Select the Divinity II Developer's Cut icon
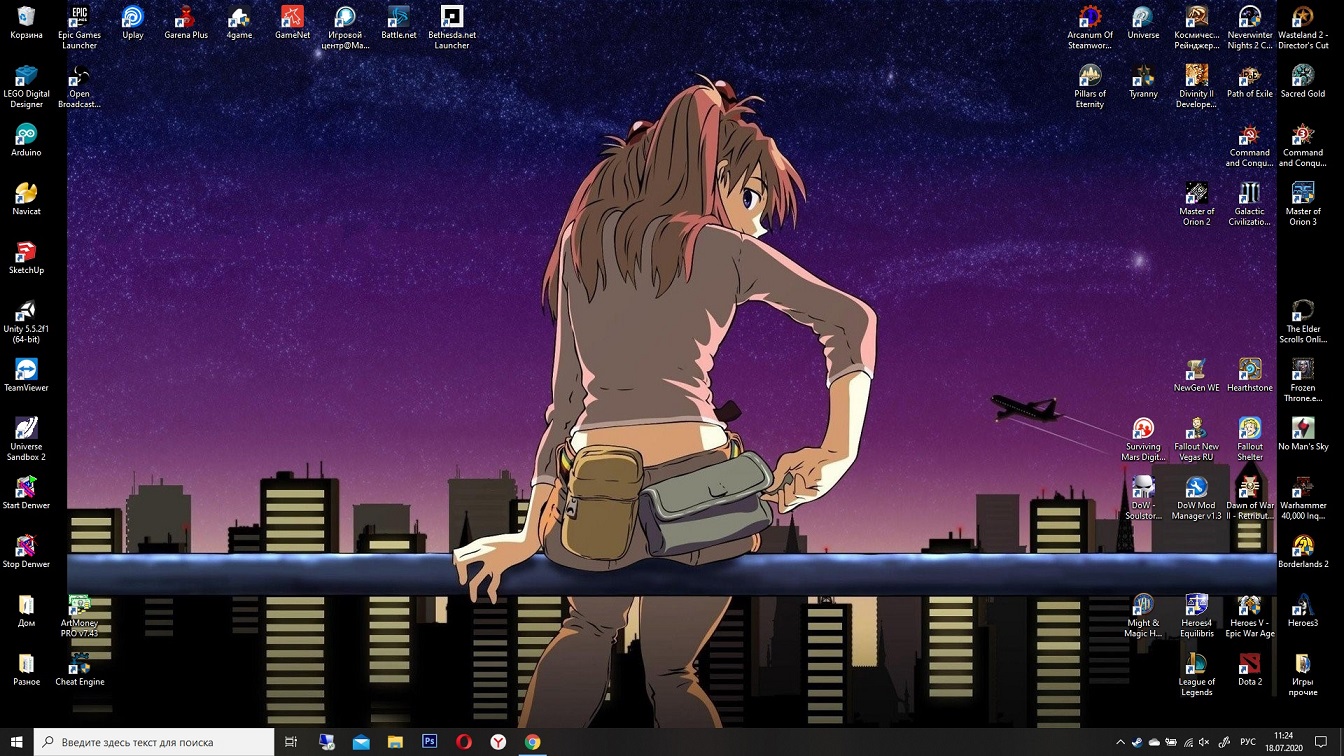Screen dimensions: 1344x756 1196,87
